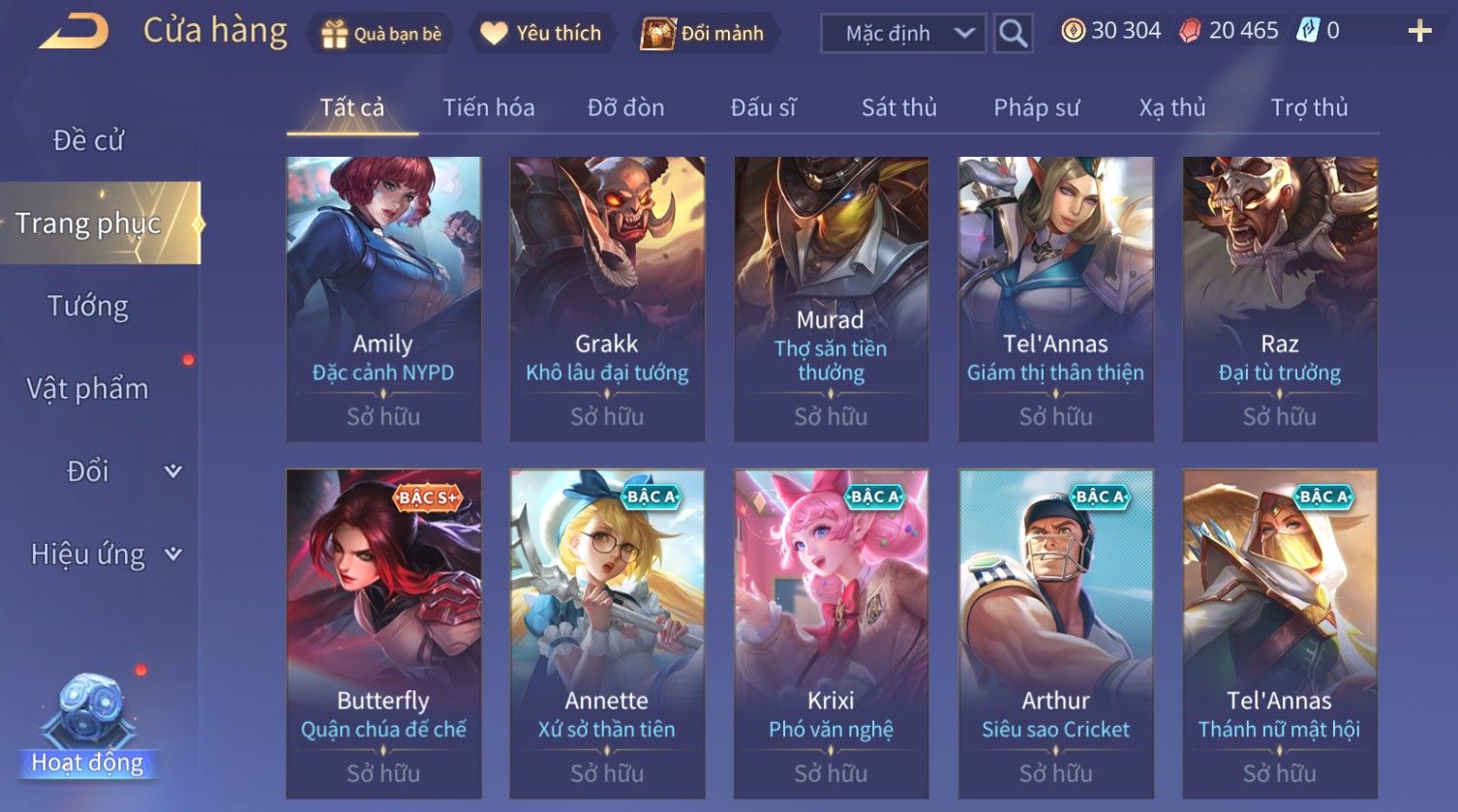Open Đổi mảnh chest icon
1458x812 pixels.
pyautogui.click(x=658, y=34)
